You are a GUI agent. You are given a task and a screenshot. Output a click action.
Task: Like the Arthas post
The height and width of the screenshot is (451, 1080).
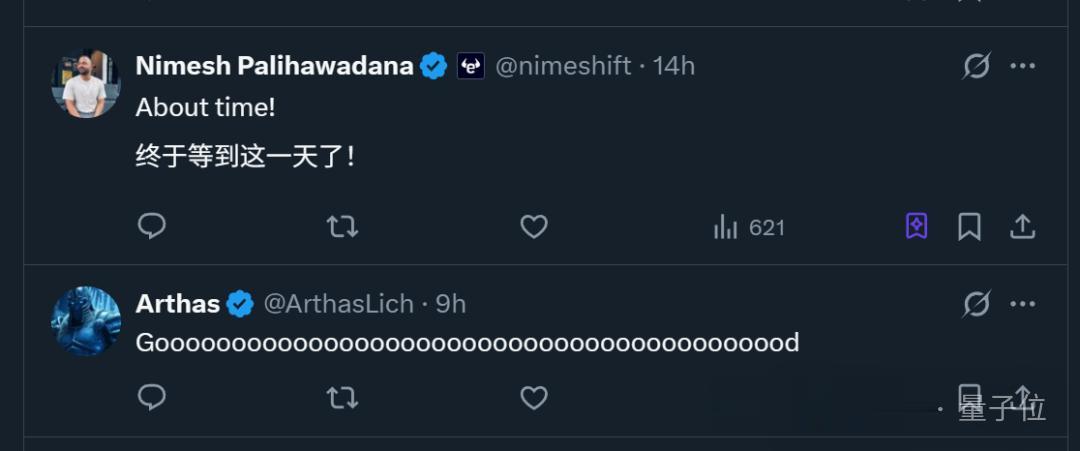(x=534, y=398)
